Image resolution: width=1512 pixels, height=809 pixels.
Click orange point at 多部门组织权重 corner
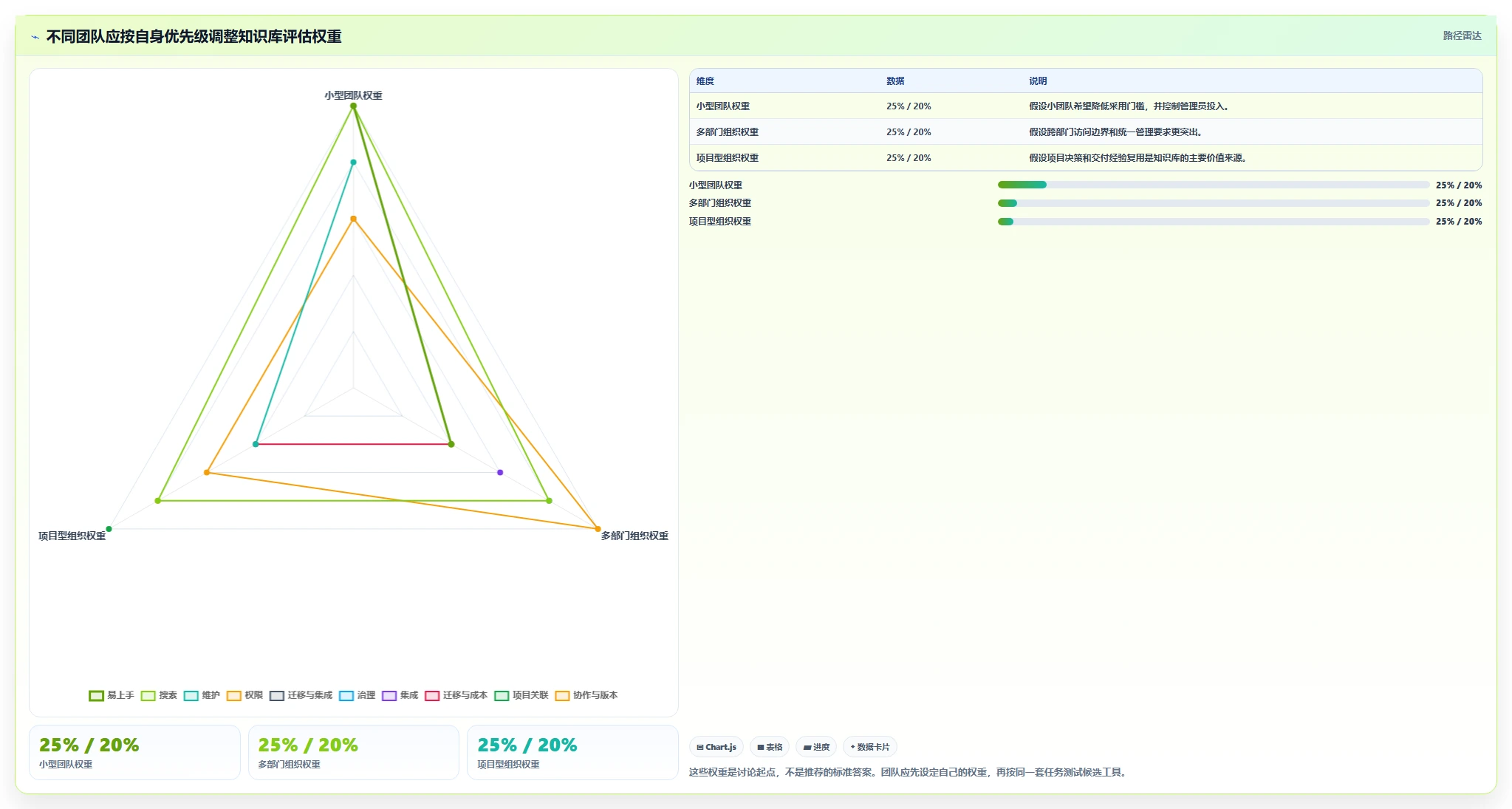pyautogui.click(x=598, y=529)
